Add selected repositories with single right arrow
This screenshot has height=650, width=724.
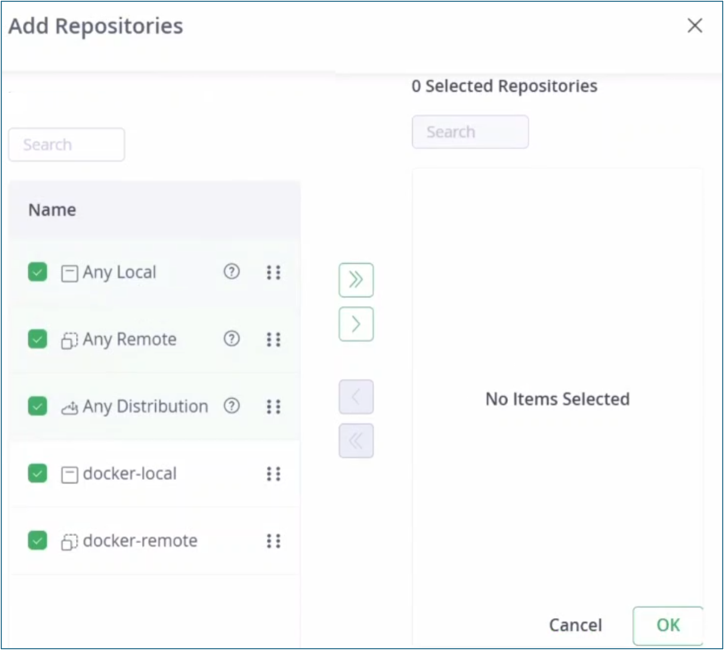356,324
